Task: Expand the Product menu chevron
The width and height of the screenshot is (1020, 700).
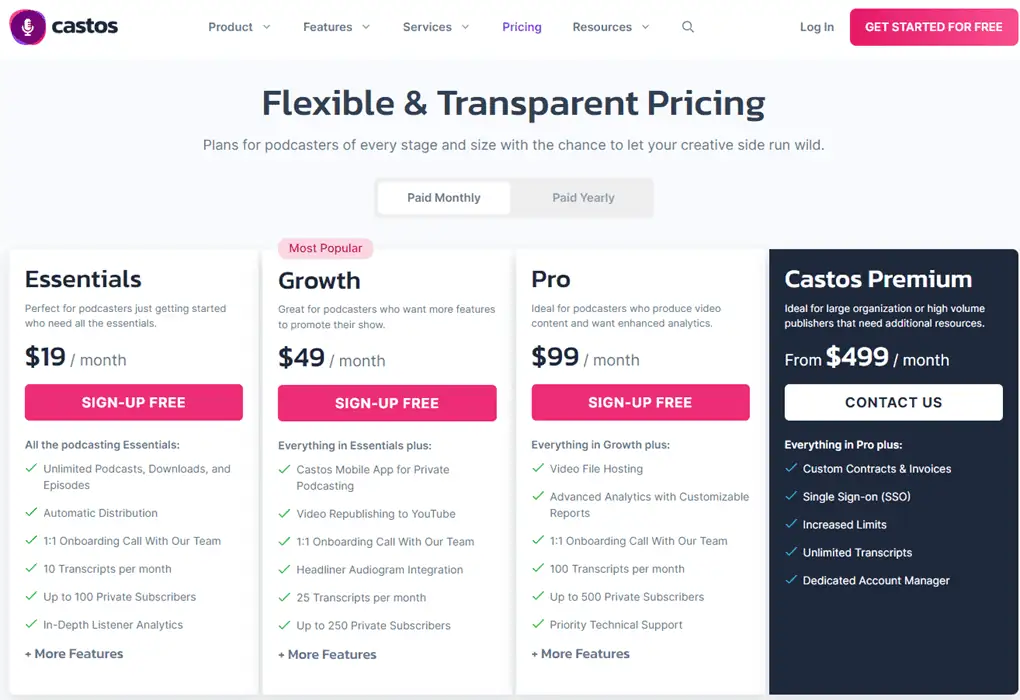Action: click(x=267, y=27)
